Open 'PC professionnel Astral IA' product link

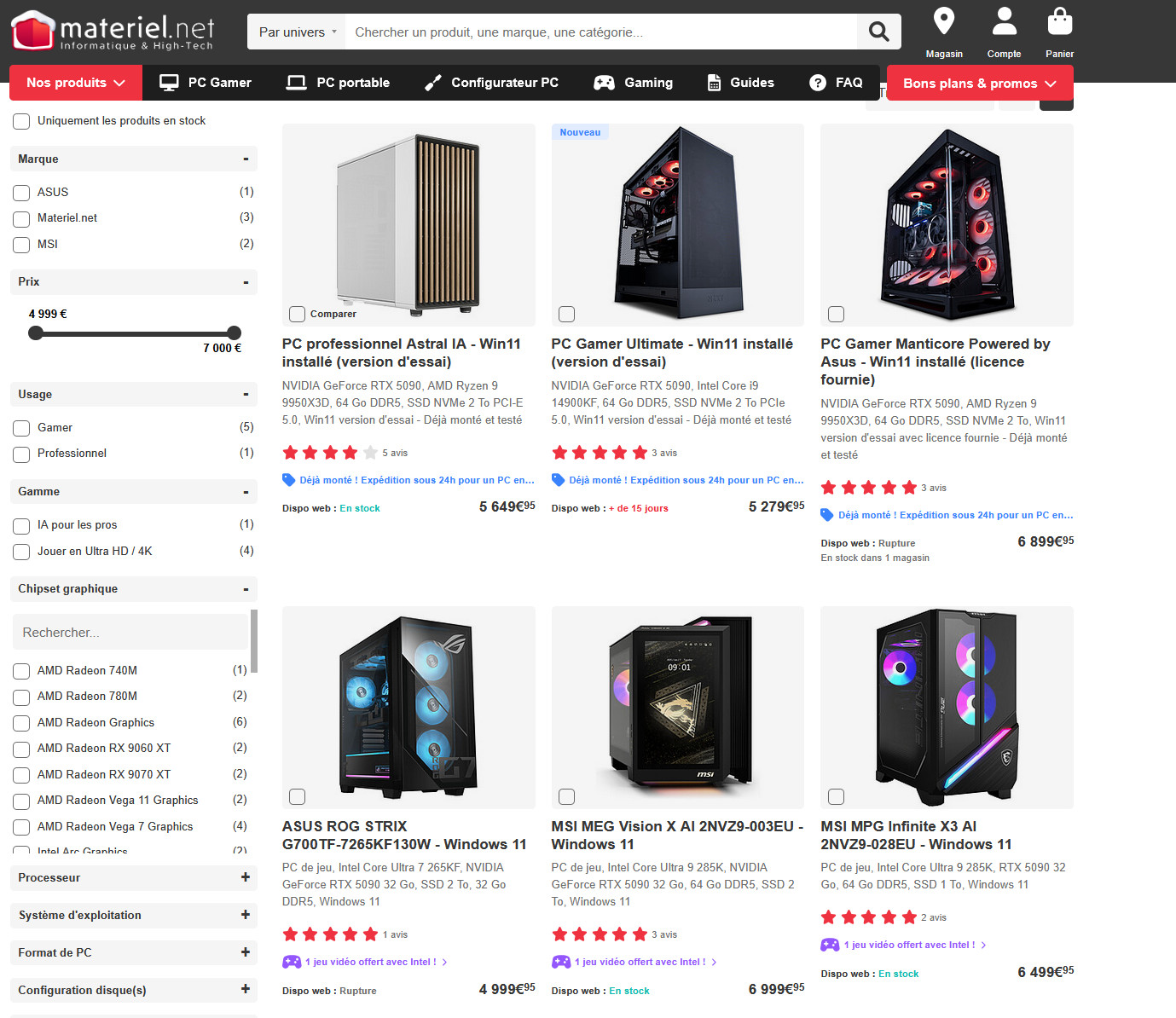point(402,353)
